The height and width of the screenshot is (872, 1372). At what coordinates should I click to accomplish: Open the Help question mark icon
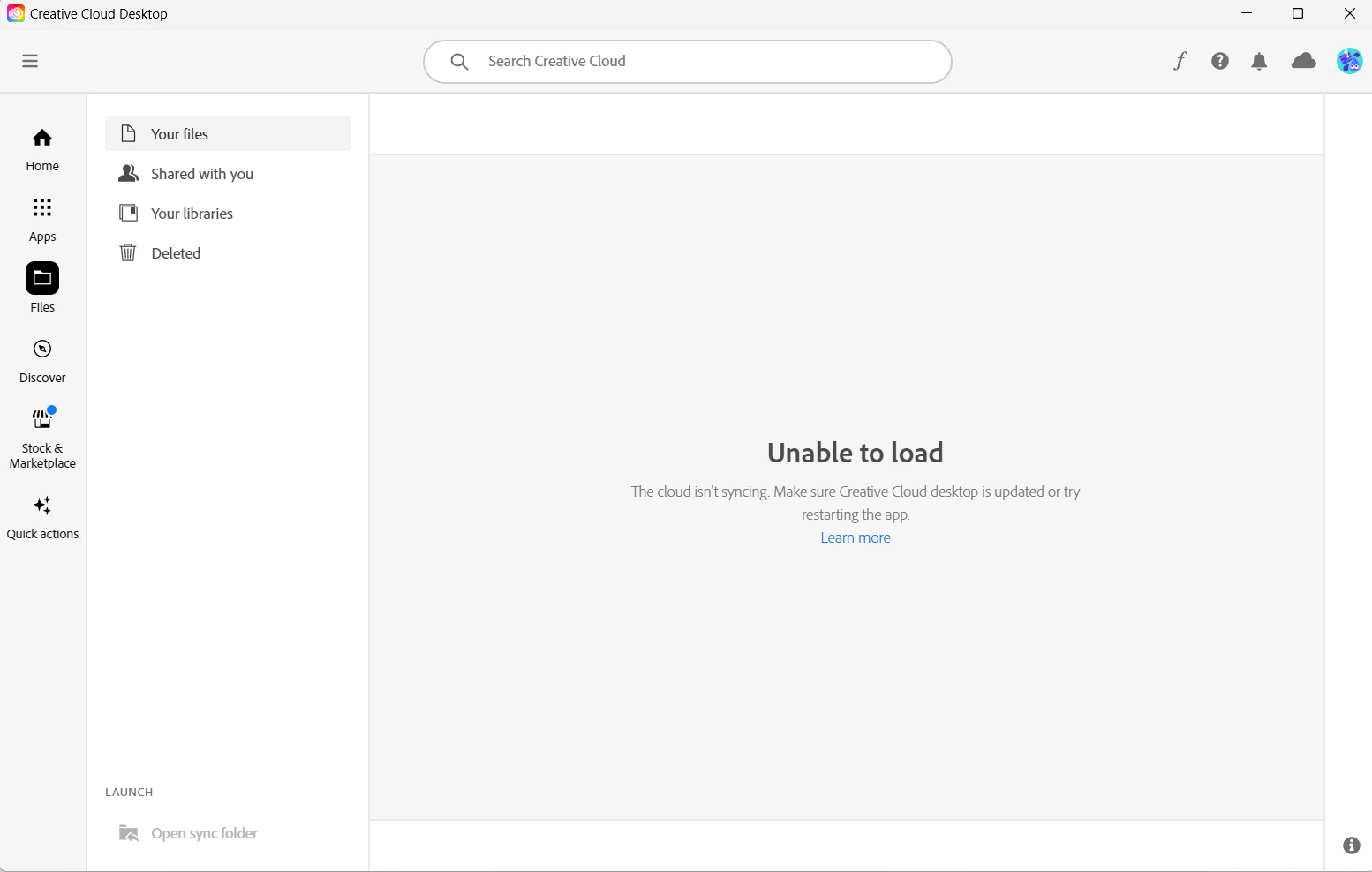pos(1220,61)
